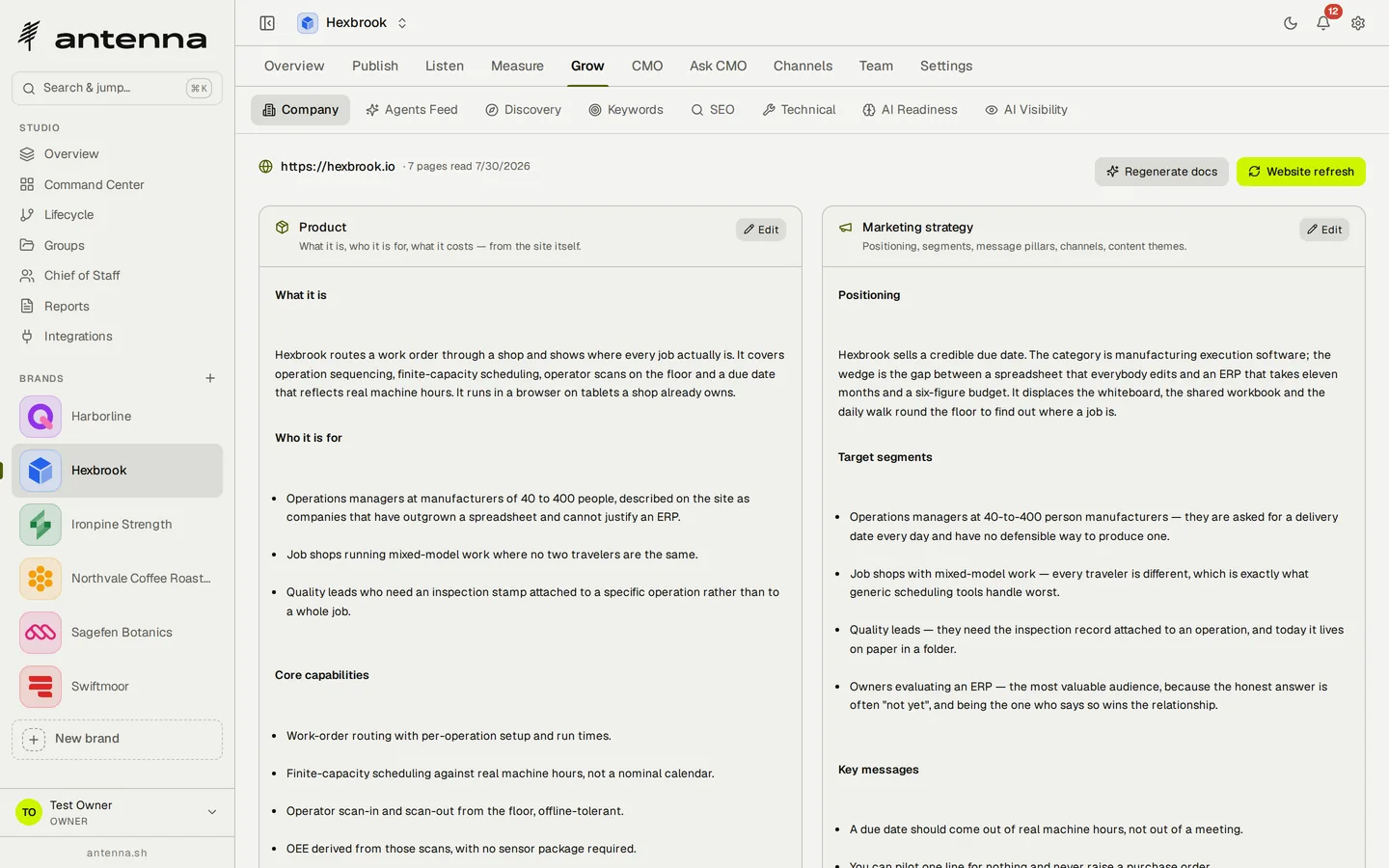Switch to the CMO tab
The image size is (1389, 868).
tap(647, 66)
